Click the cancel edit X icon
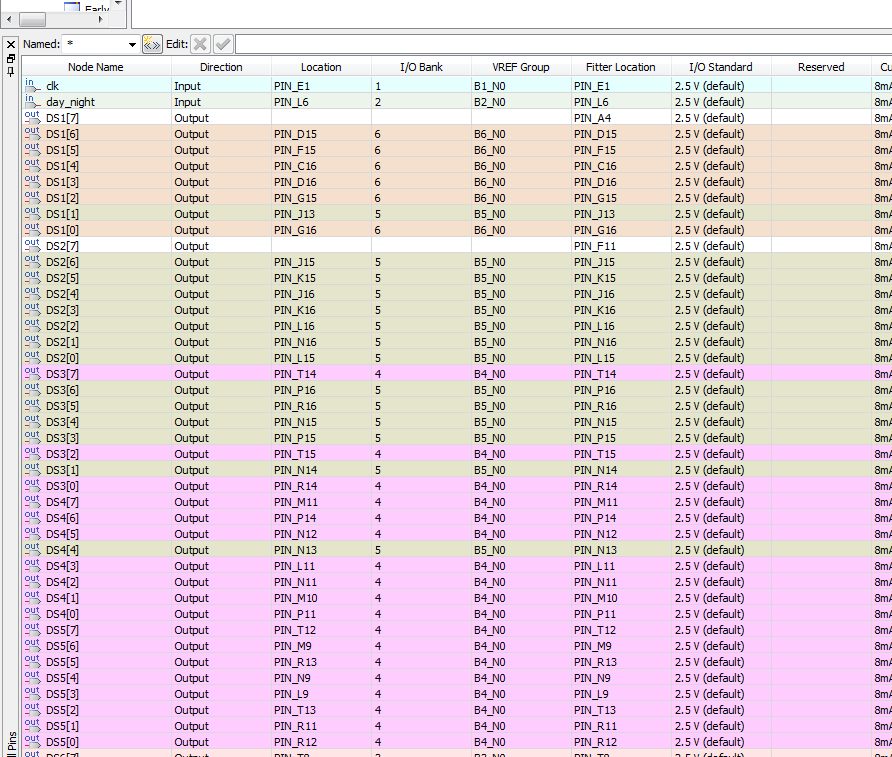The height and width of the screenshot is (757, 892). (x=200, y=44)
